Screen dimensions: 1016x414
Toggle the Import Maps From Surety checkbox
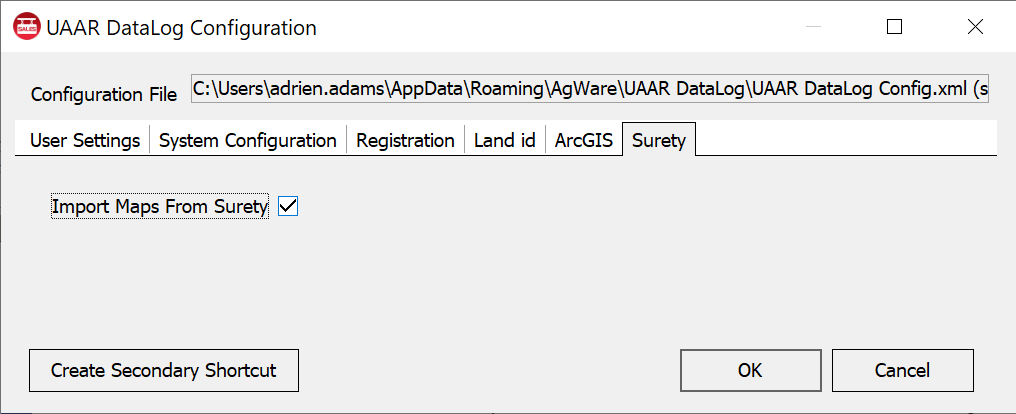click(288, 207)
